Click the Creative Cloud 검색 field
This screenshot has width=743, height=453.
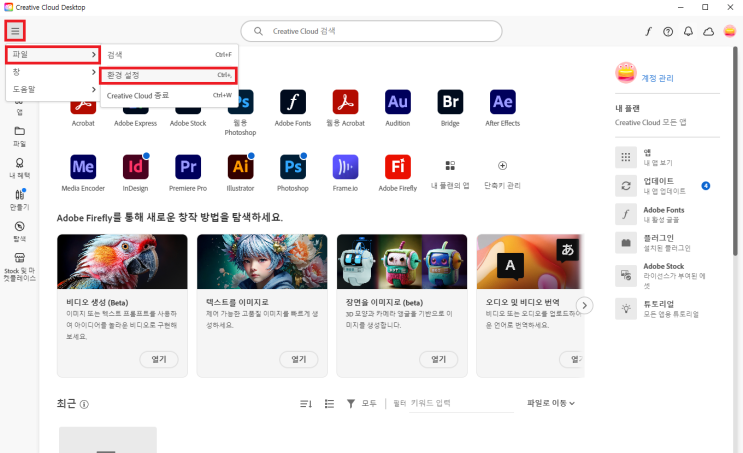pyautogui.click(x=371, y=31)
